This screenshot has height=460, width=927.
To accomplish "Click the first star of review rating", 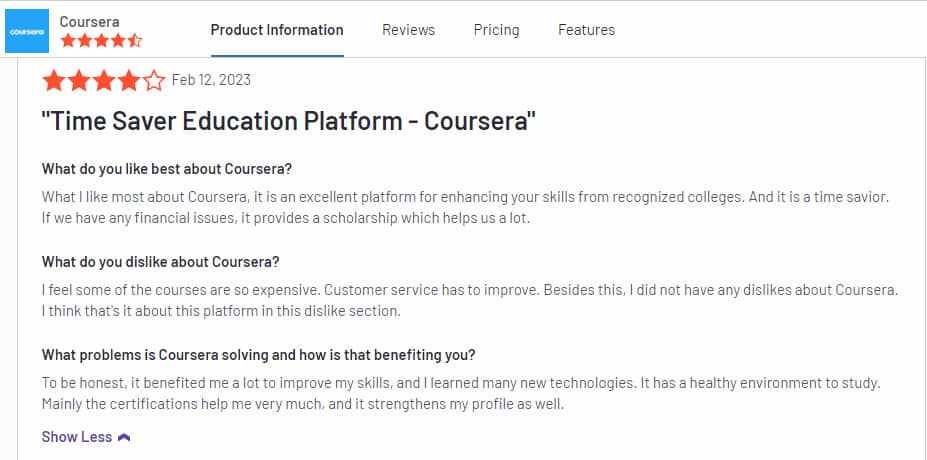I will (54, 80).
